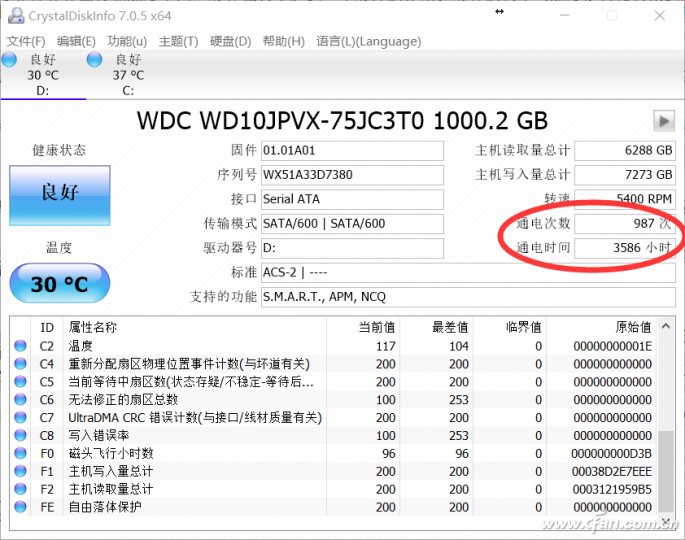Click the drive letter field D:
Image resolution: width=685 pixels, height=540 pixels.
[x=353, y=248]
